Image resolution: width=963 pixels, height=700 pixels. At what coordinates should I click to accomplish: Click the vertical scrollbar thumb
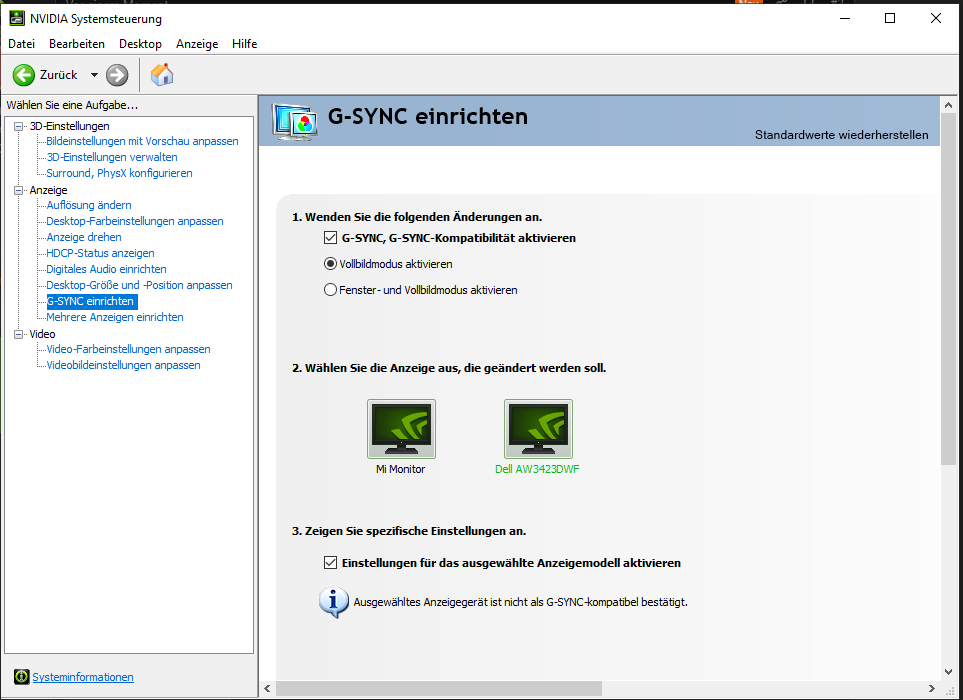(948, 289)
